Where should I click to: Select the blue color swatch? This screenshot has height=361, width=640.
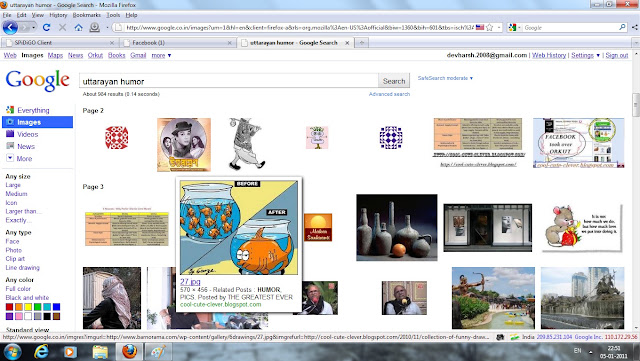coord(56,307)
